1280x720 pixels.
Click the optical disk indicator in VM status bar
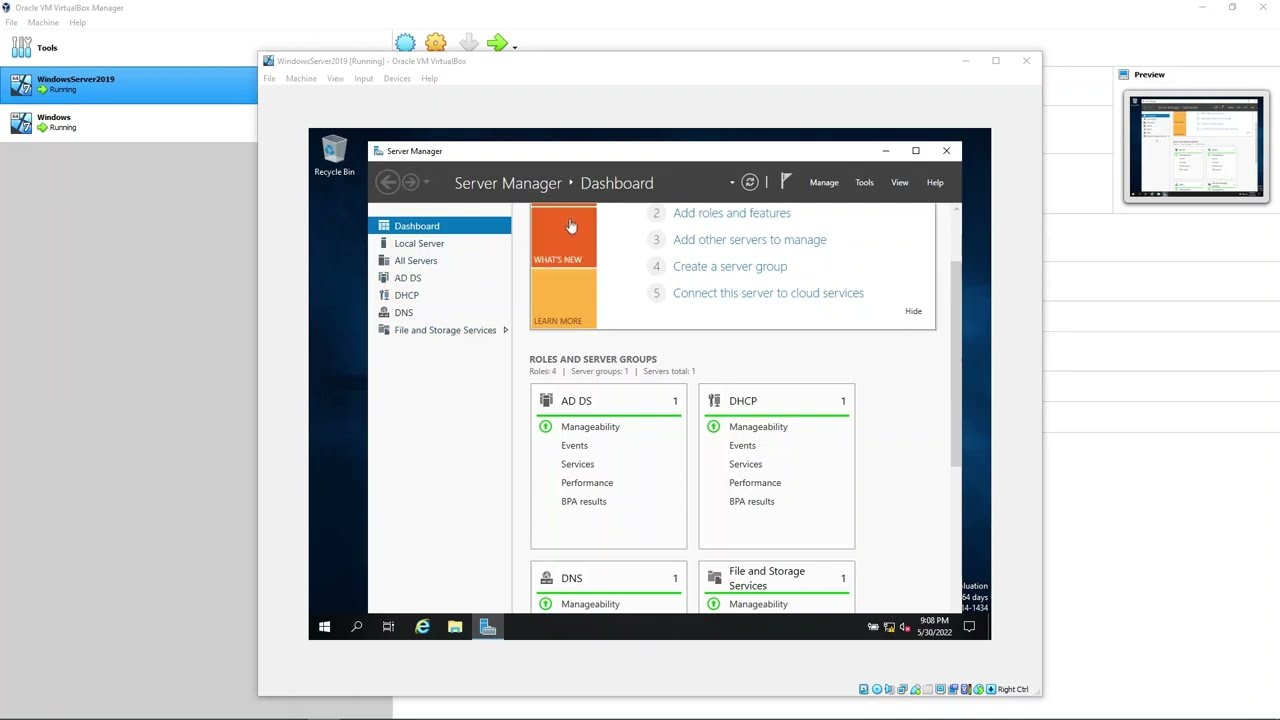[877, 689]
